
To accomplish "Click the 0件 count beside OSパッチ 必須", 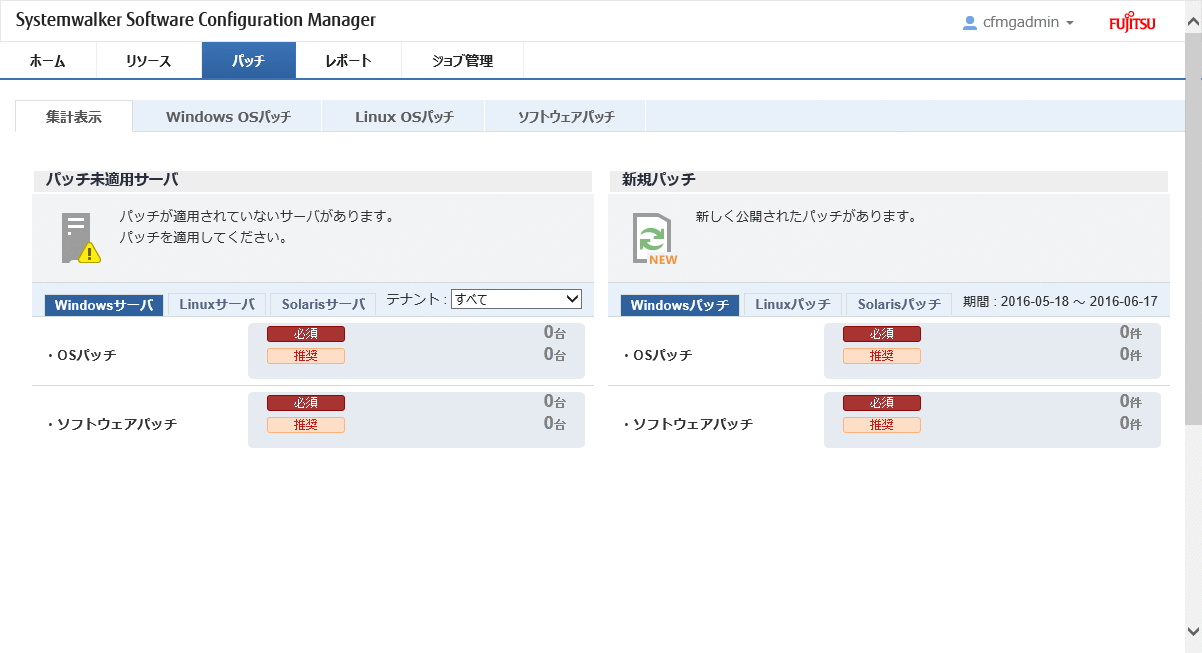I will 1130,332.
